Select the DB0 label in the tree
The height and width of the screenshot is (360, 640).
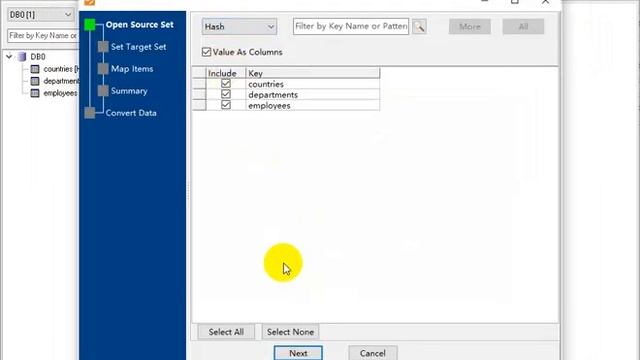click(38, 57)
